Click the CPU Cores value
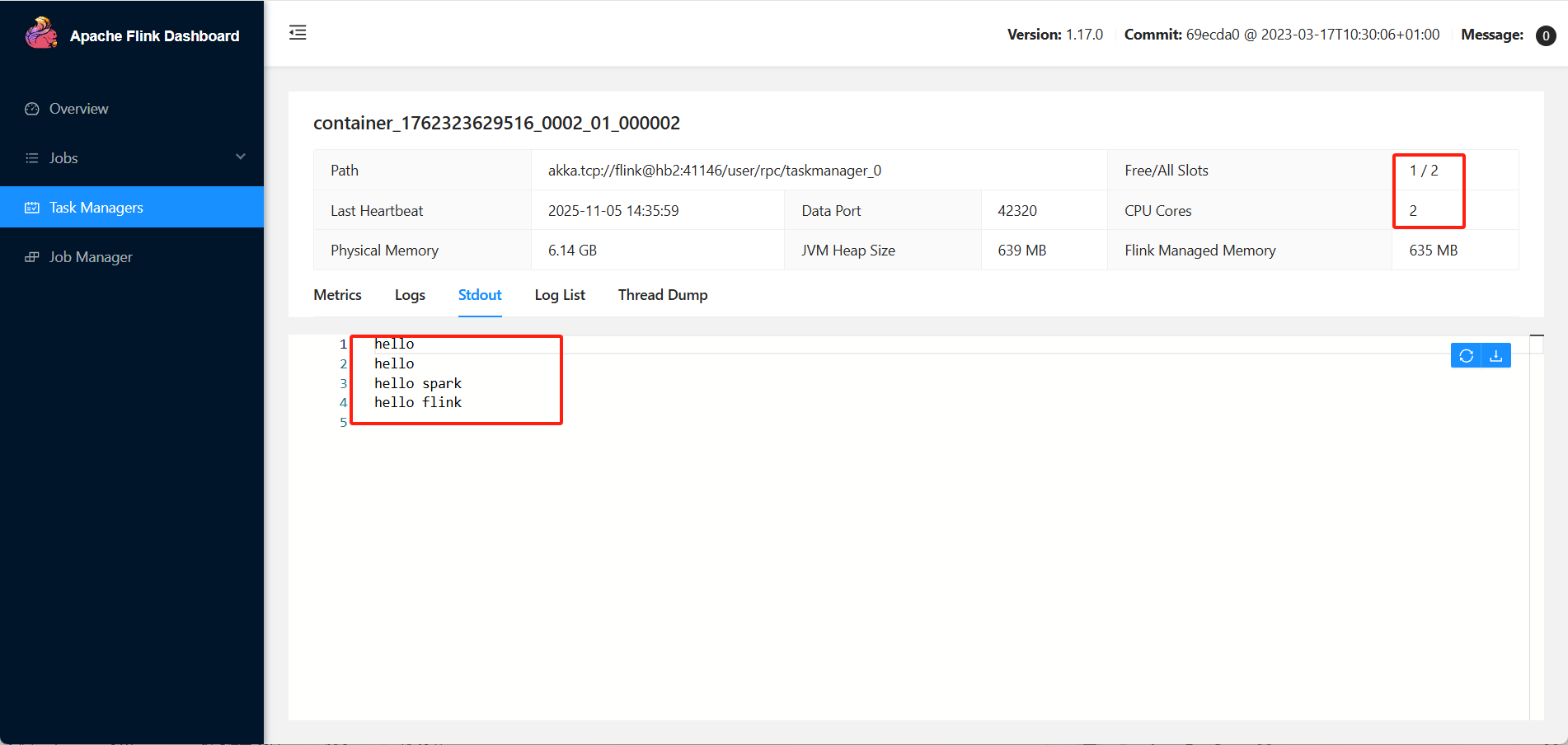 (x=1413, y=211)
